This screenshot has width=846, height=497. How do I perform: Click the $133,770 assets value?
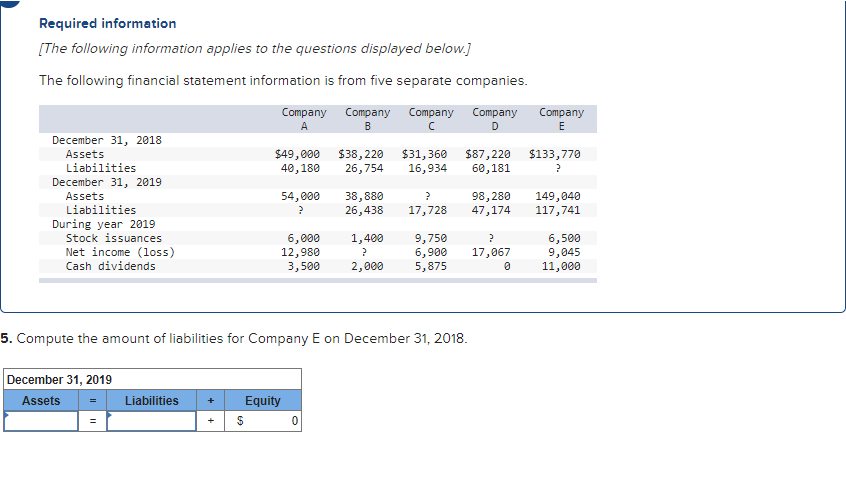(555, 154)
